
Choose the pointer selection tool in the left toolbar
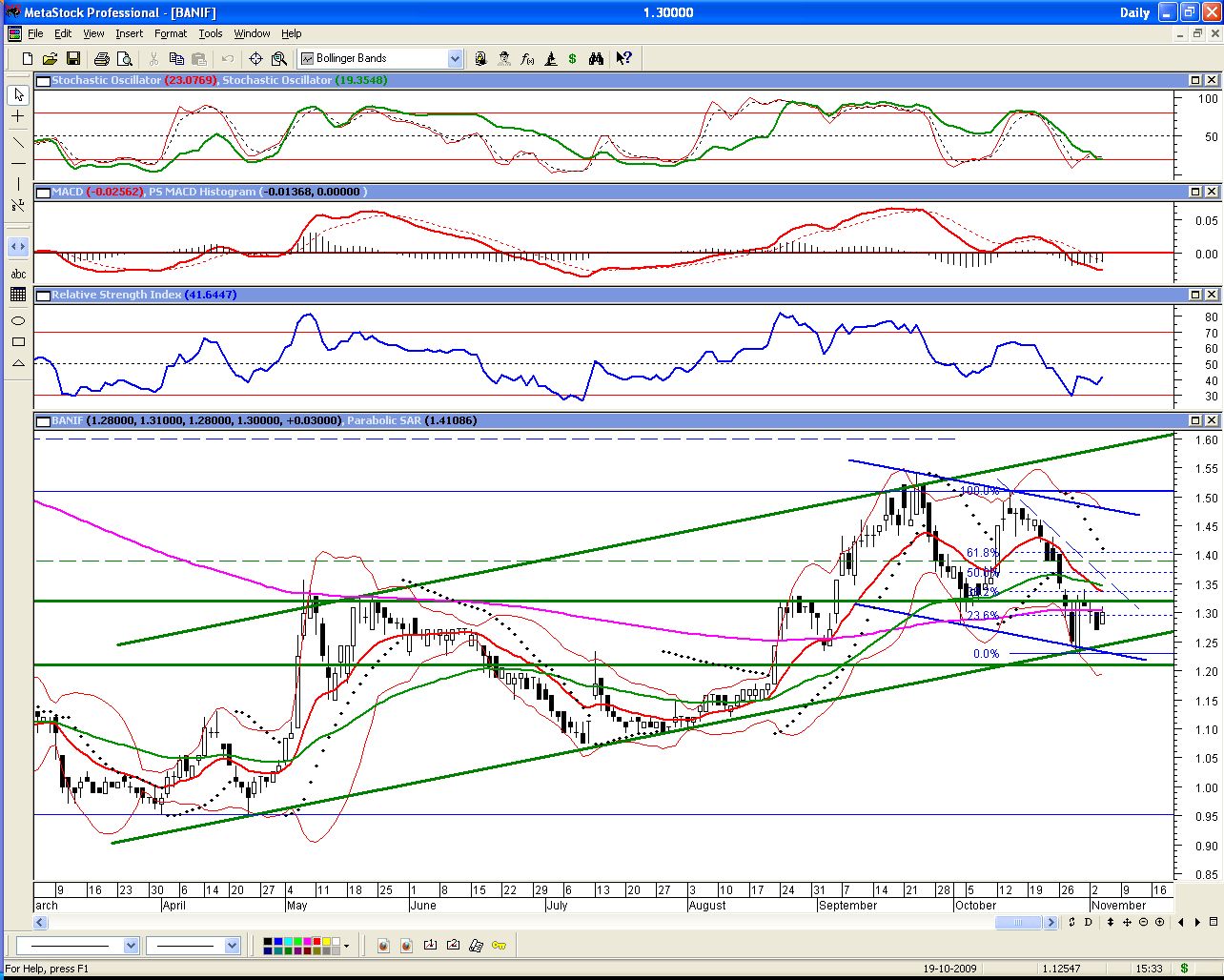(18, 94)
